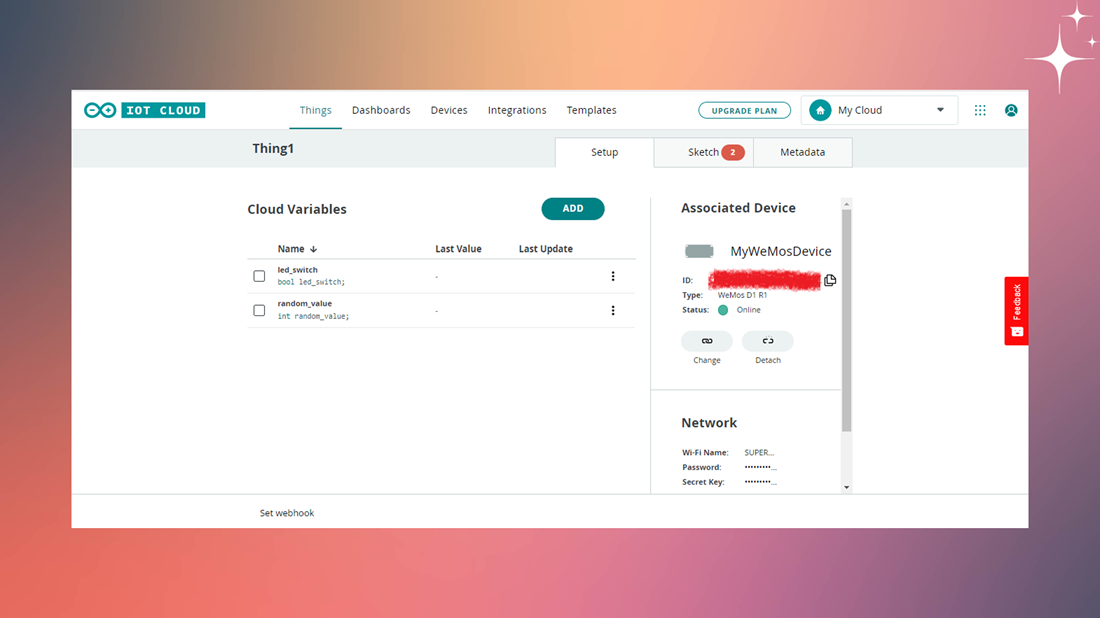Open options menu for led_switch variable

tap(612, 276)
